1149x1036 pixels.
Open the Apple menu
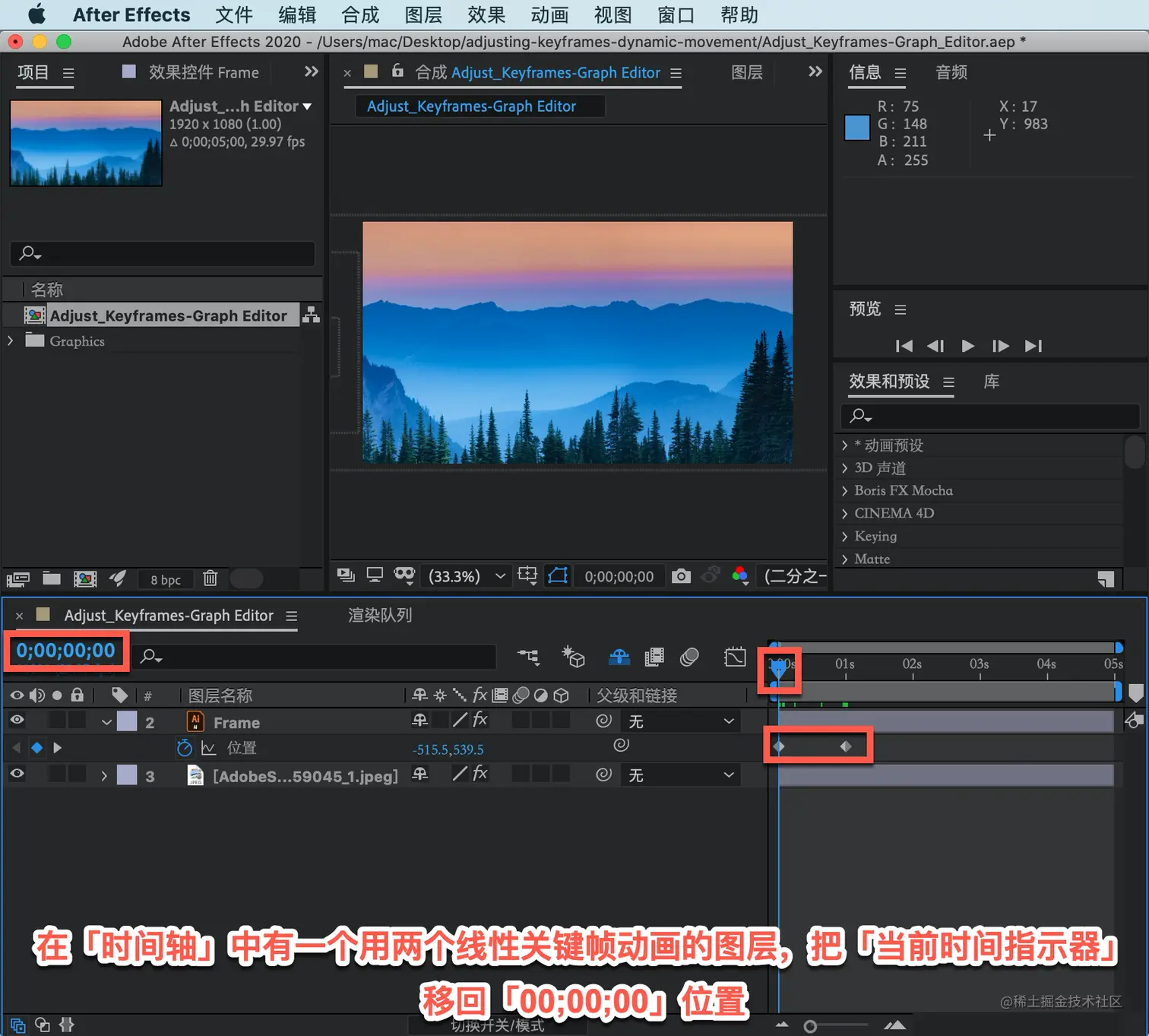tap(36, 14)
